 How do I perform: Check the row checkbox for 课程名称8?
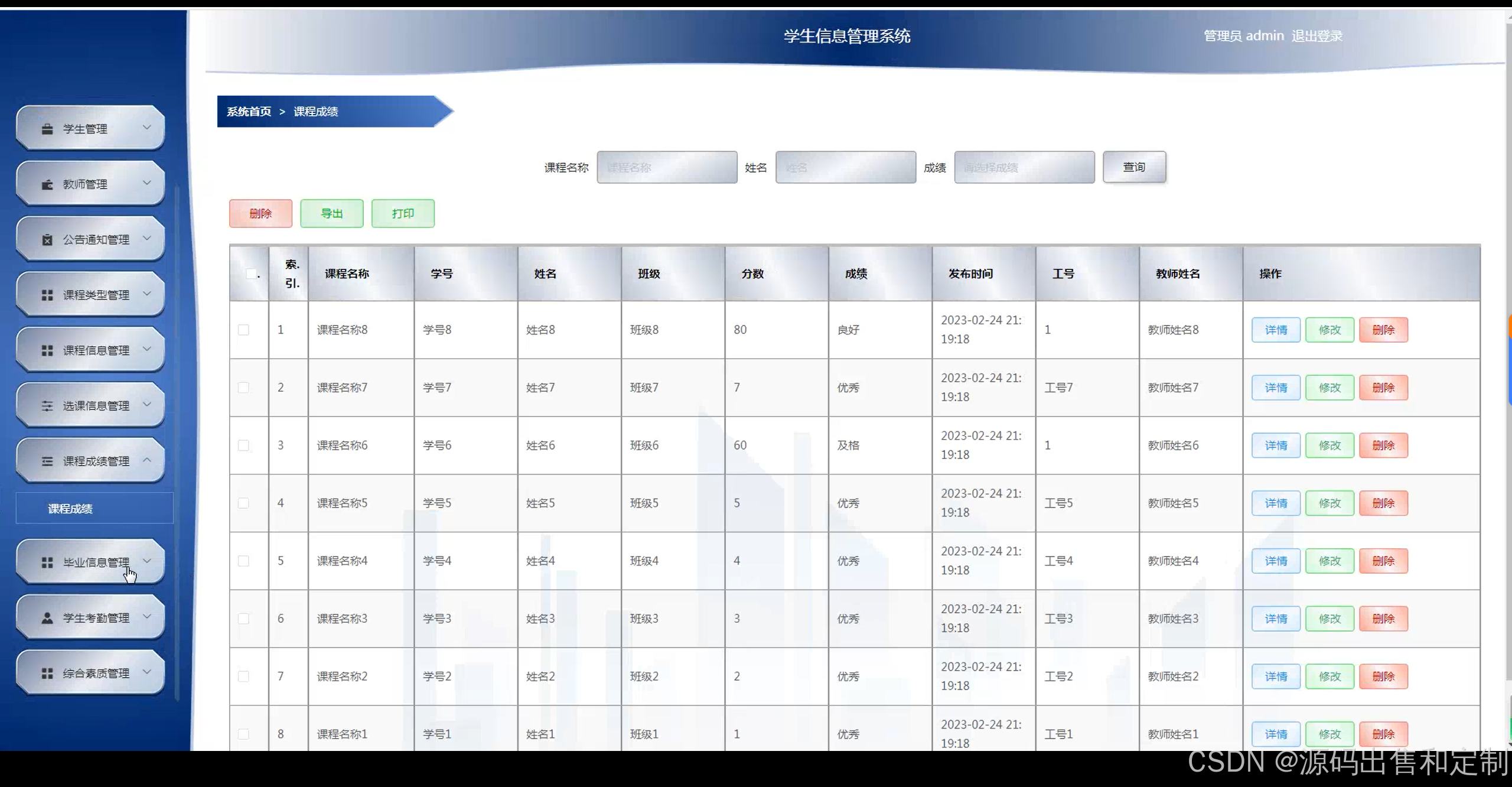point(243,330)
